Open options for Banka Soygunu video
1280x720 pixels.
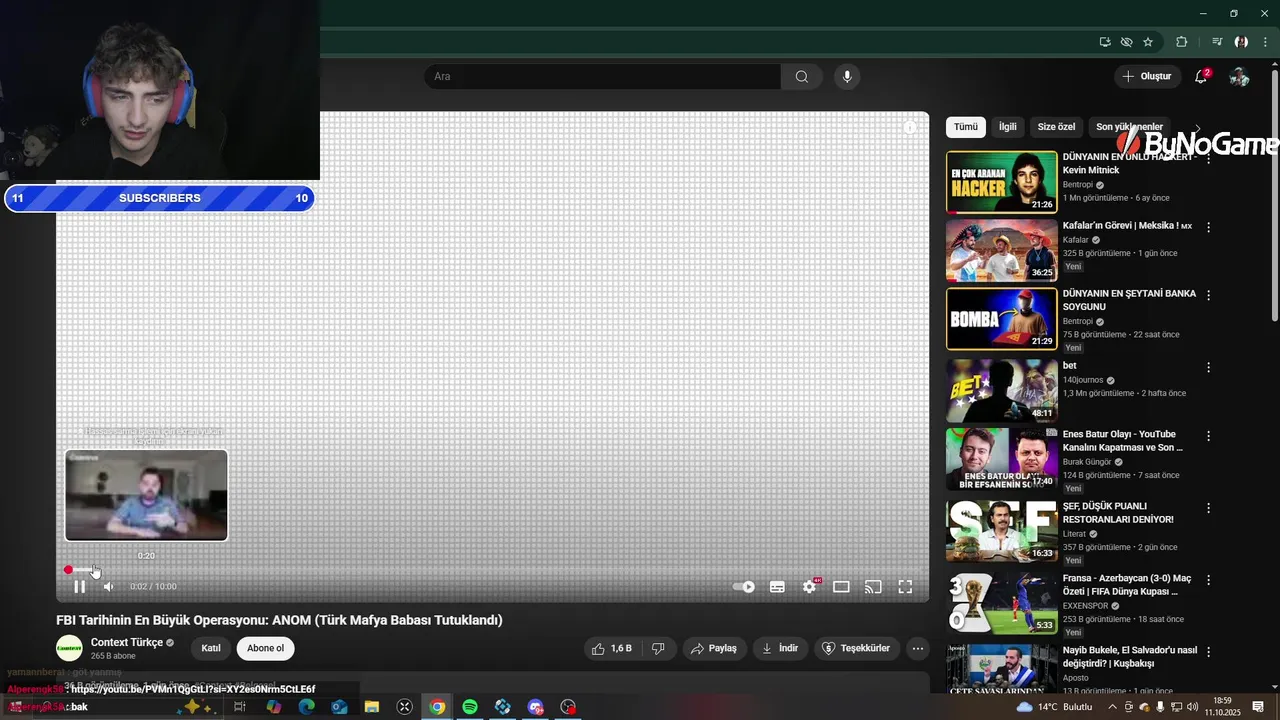1208,295
